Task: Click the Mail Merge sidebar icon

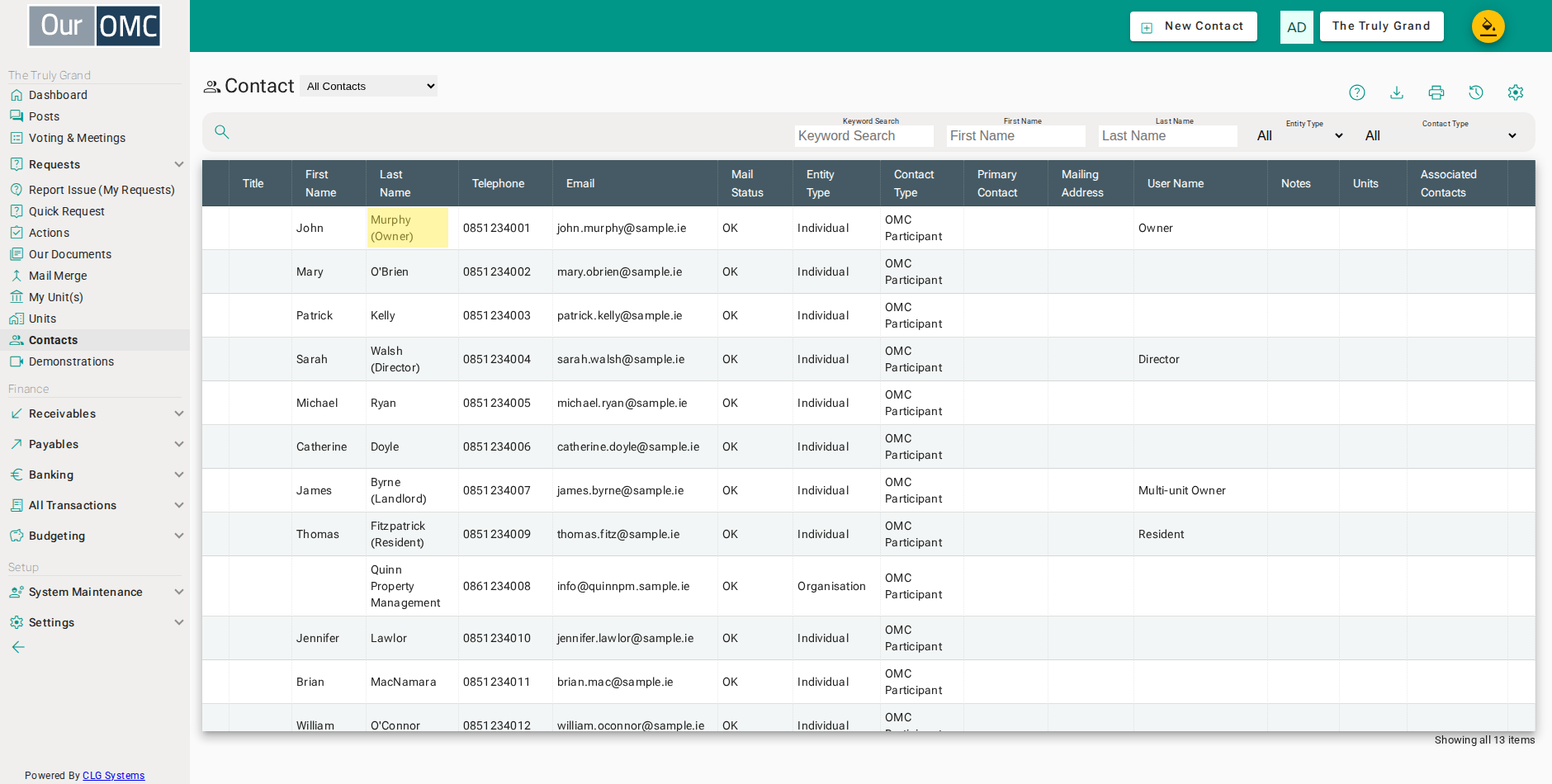Action: click(17, 276)
